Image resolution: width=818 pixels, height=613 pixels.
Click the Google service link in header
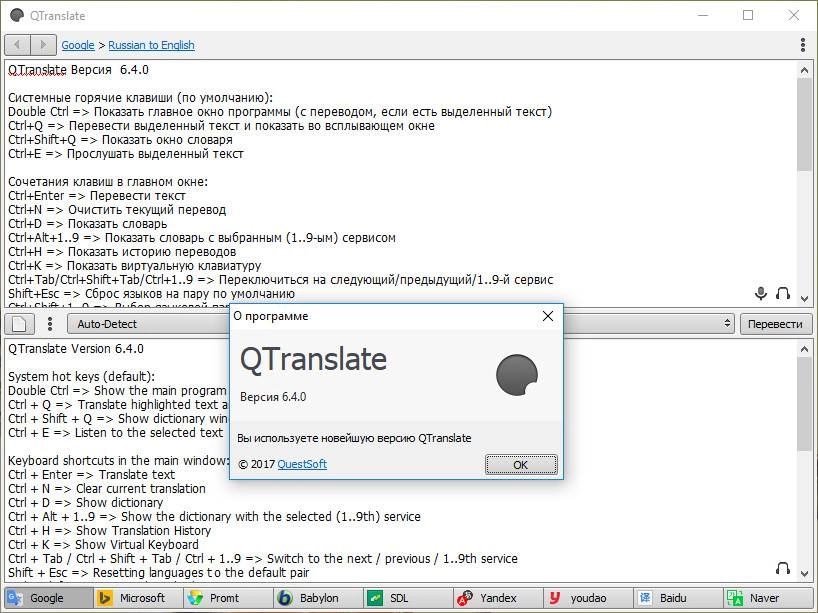[x=78, y=45]
